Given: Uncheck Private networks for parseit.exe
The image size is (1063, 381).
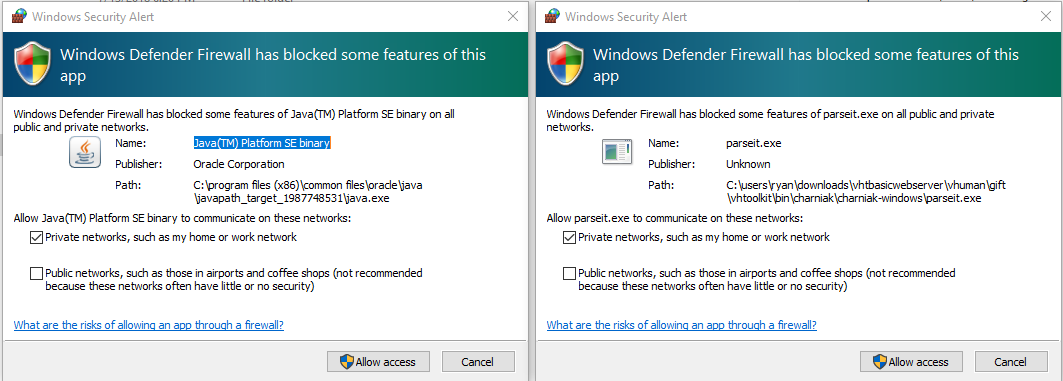Looking at the screenshot, I should pos(569,237).
